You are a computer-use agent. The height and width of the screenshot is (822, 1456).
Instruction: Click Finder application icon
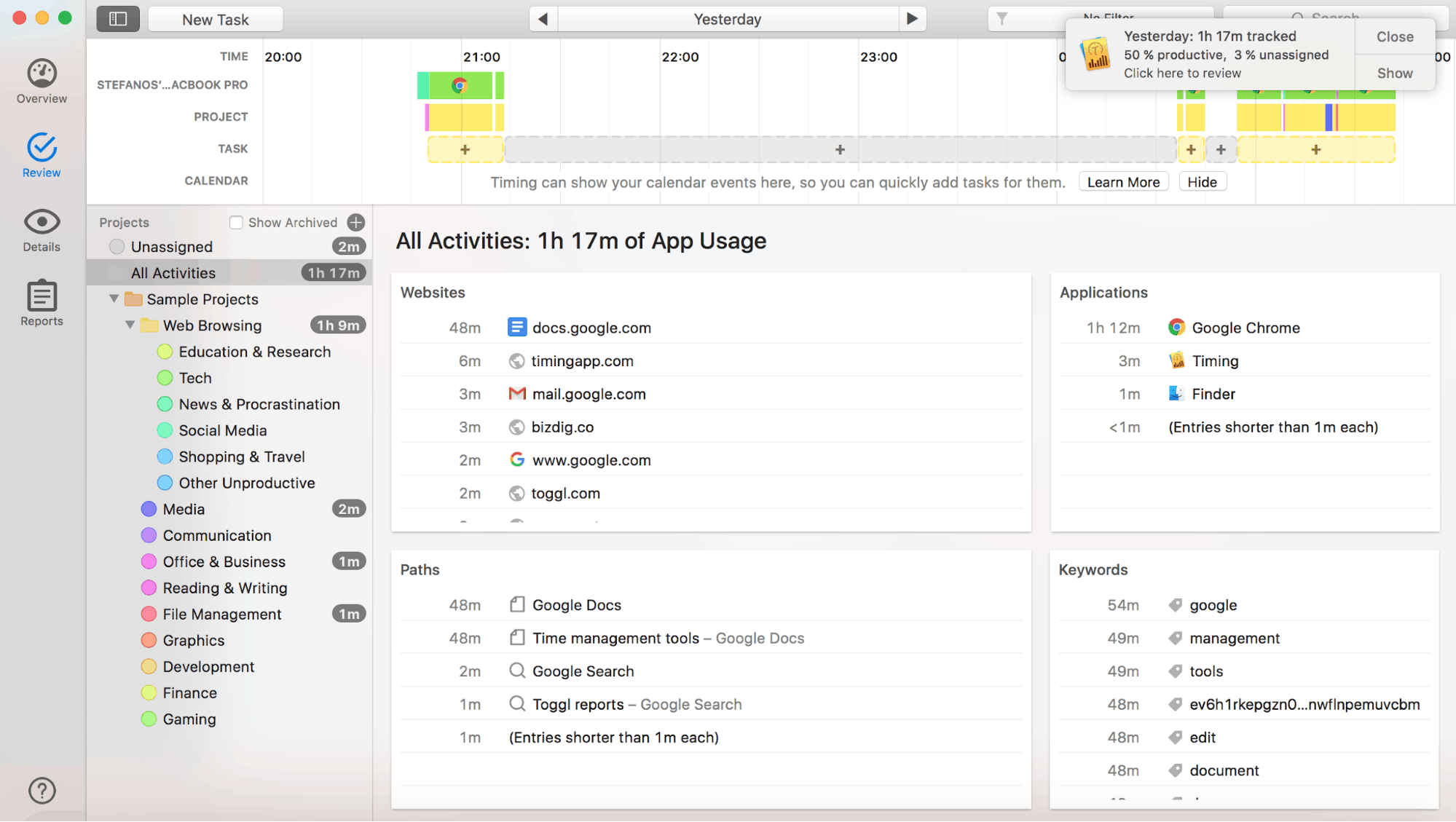click(x=1176, y=393)
